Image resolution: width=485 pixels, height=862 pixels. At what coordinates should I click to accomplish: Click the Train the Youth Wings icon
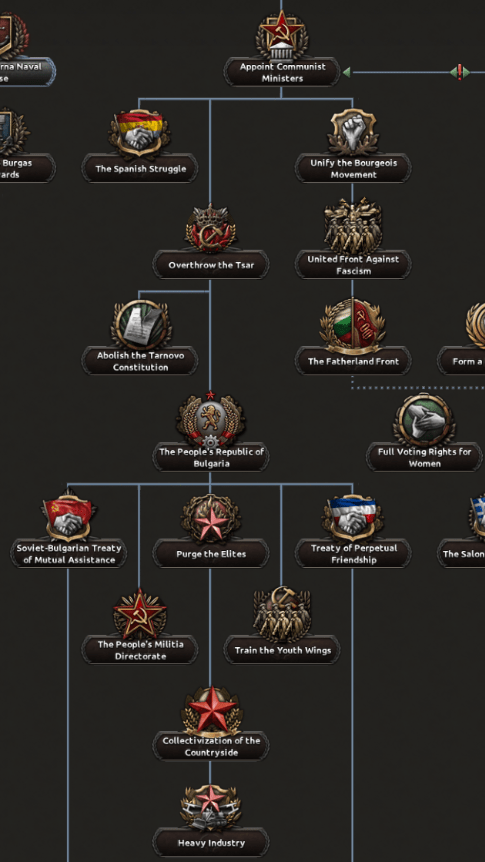pos(282,614)
